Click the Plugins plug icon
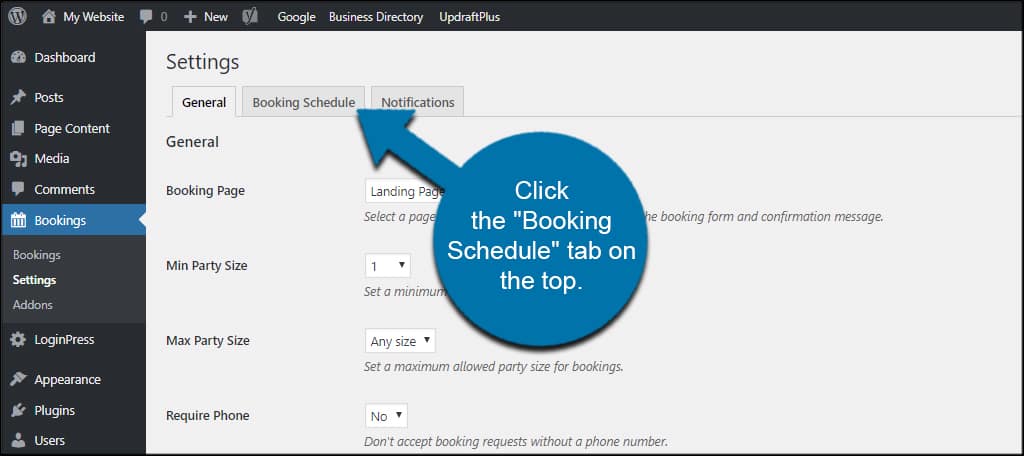 (18, 411)
